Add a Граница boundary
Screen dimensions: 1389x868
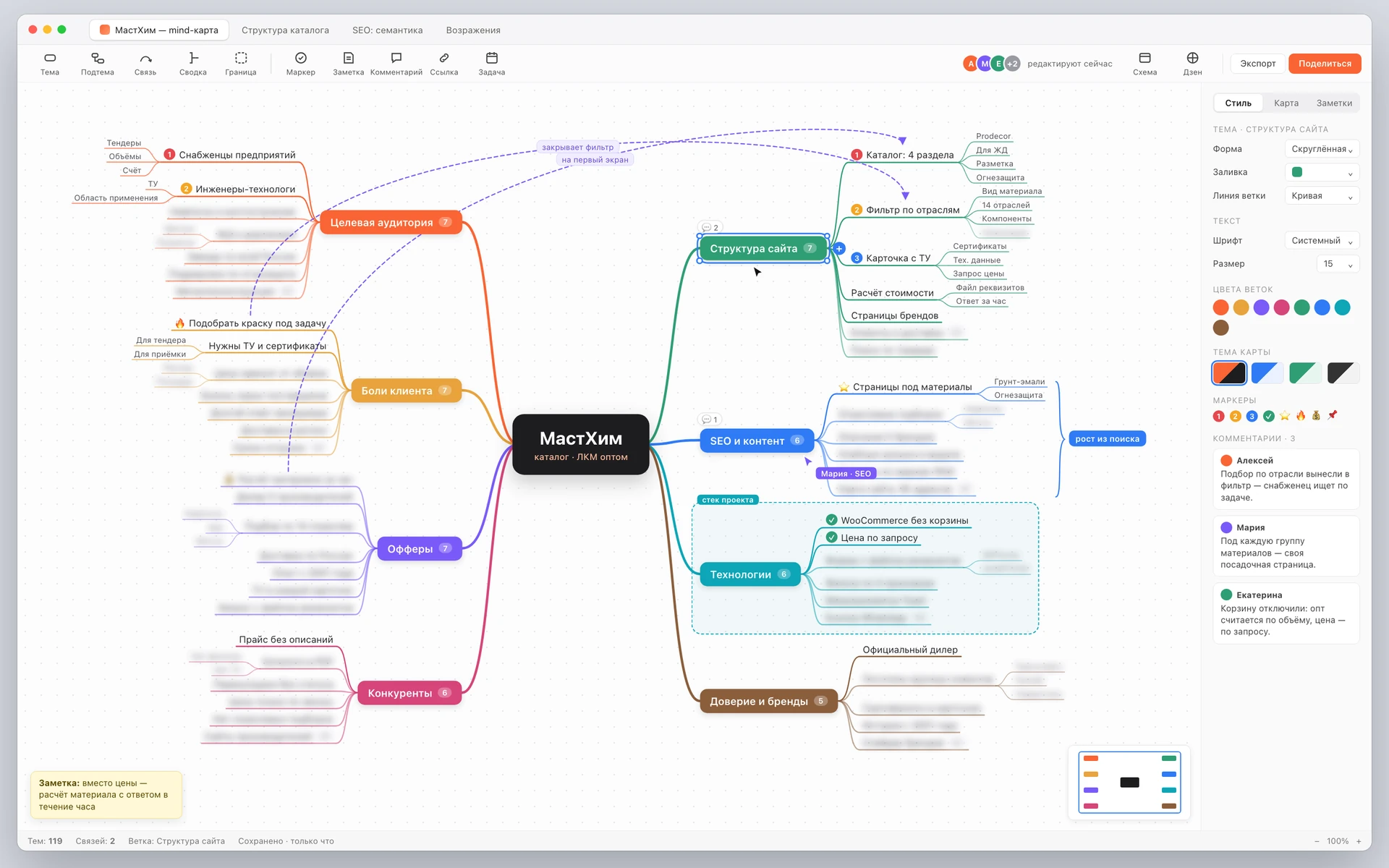click(x=241, y=64)
